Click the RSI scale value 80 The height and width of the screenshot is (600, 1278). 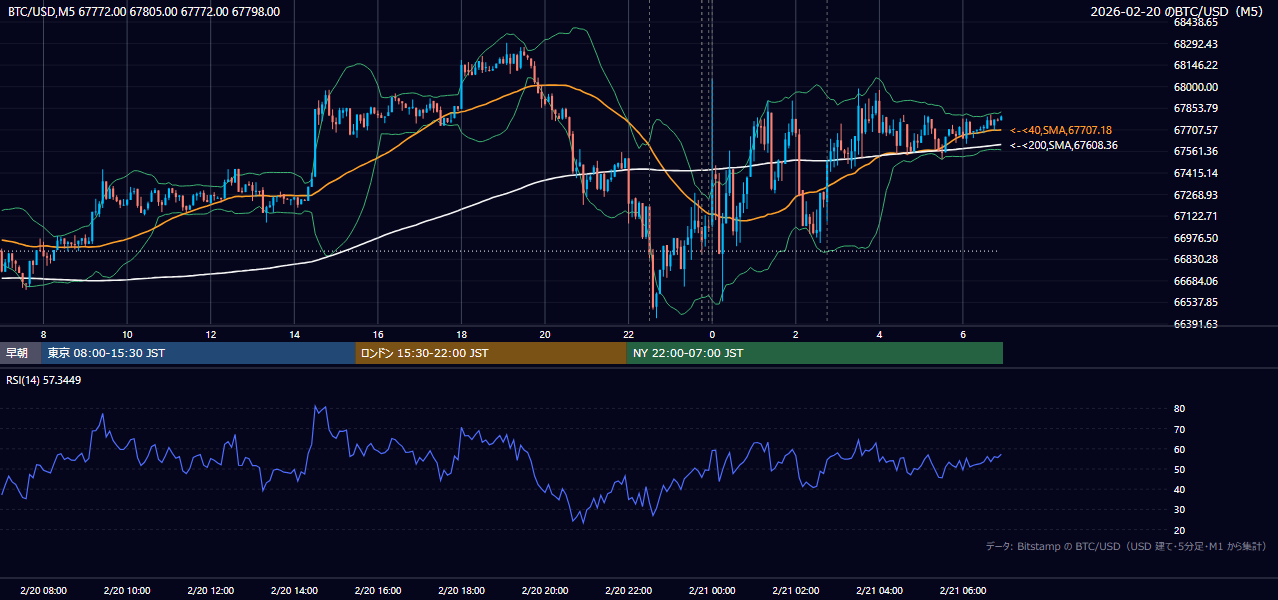coord(1179,409)
